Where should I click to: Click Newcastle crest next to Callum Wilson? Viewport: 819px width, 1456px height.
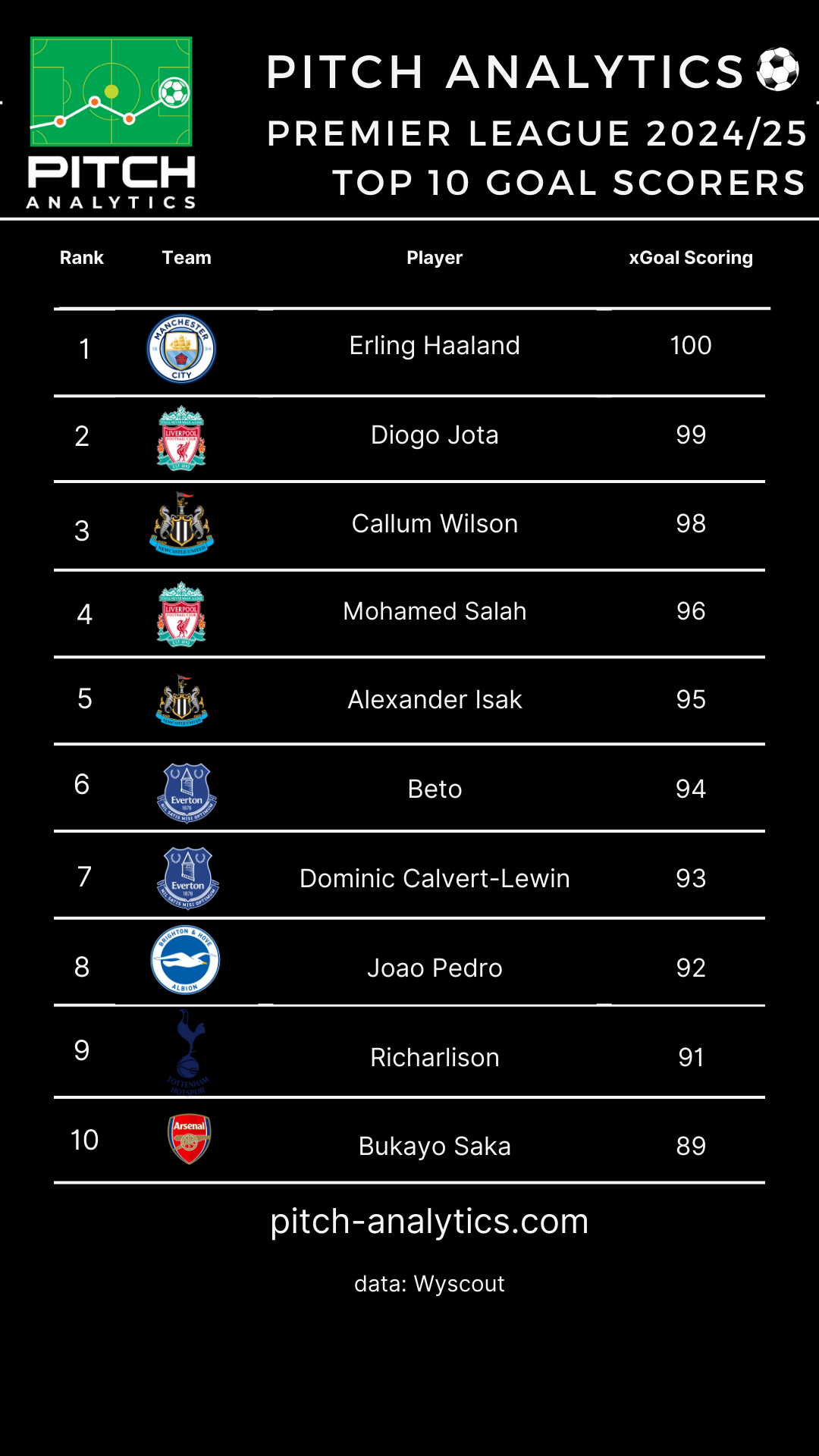click(181, 524)
